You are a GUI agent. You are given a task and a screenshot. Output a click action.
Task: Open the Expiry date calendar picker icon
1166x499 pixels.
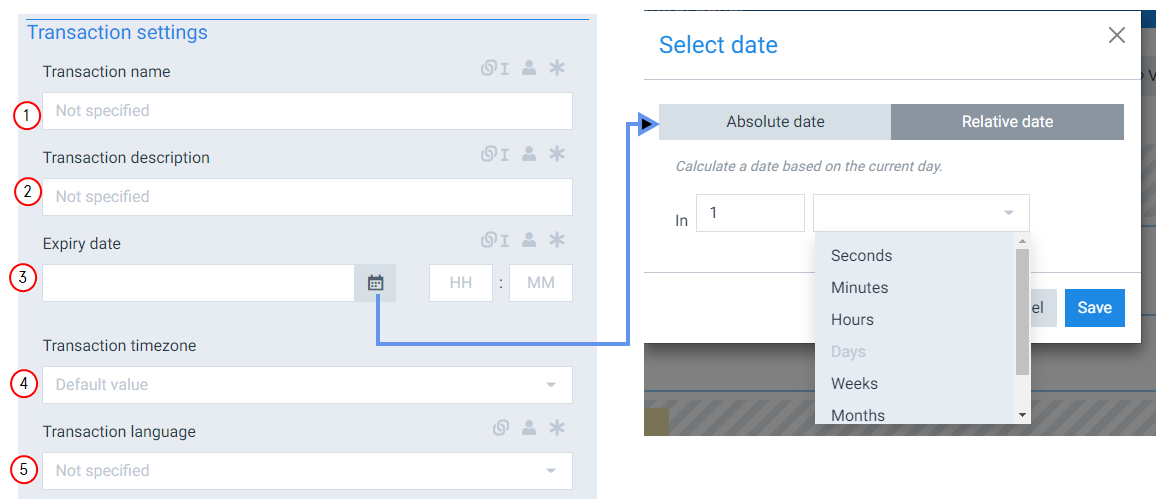tap(376, 283)
